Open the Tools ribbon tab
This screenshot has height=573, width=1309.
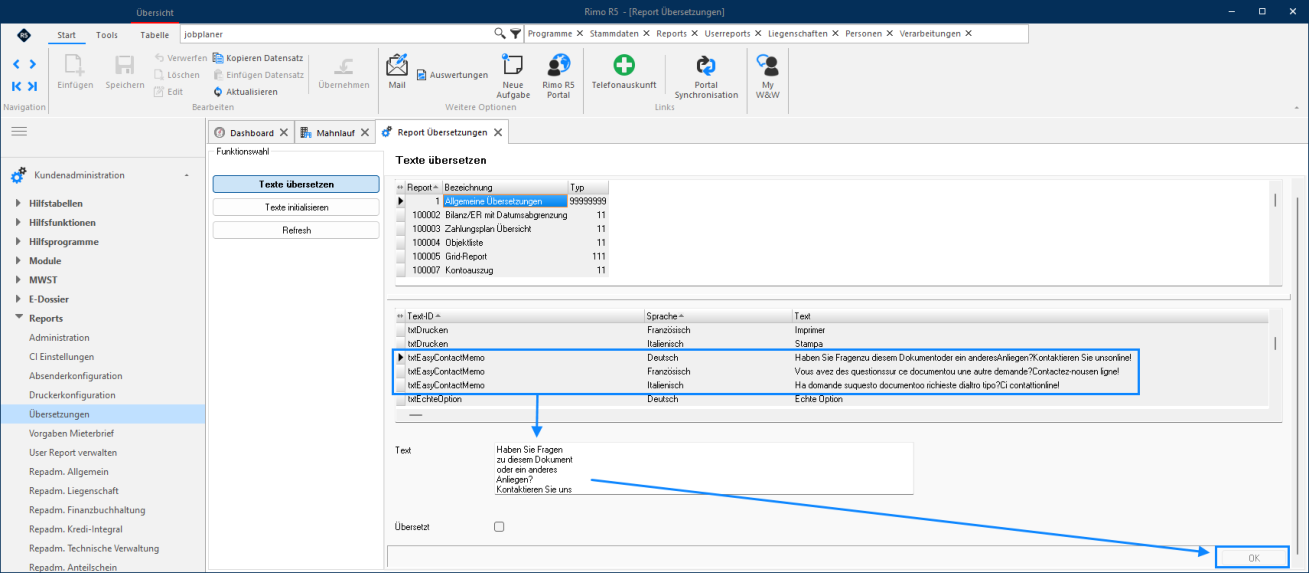[107, 34]
